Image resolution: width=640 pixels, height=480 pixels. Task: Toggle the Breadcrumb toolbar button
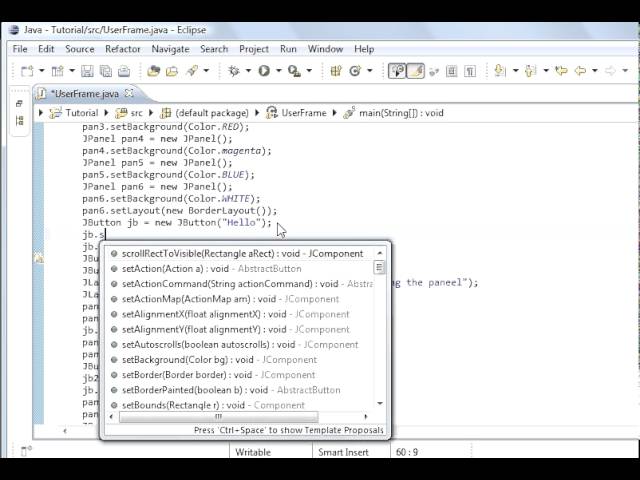(x=397, y=71)
